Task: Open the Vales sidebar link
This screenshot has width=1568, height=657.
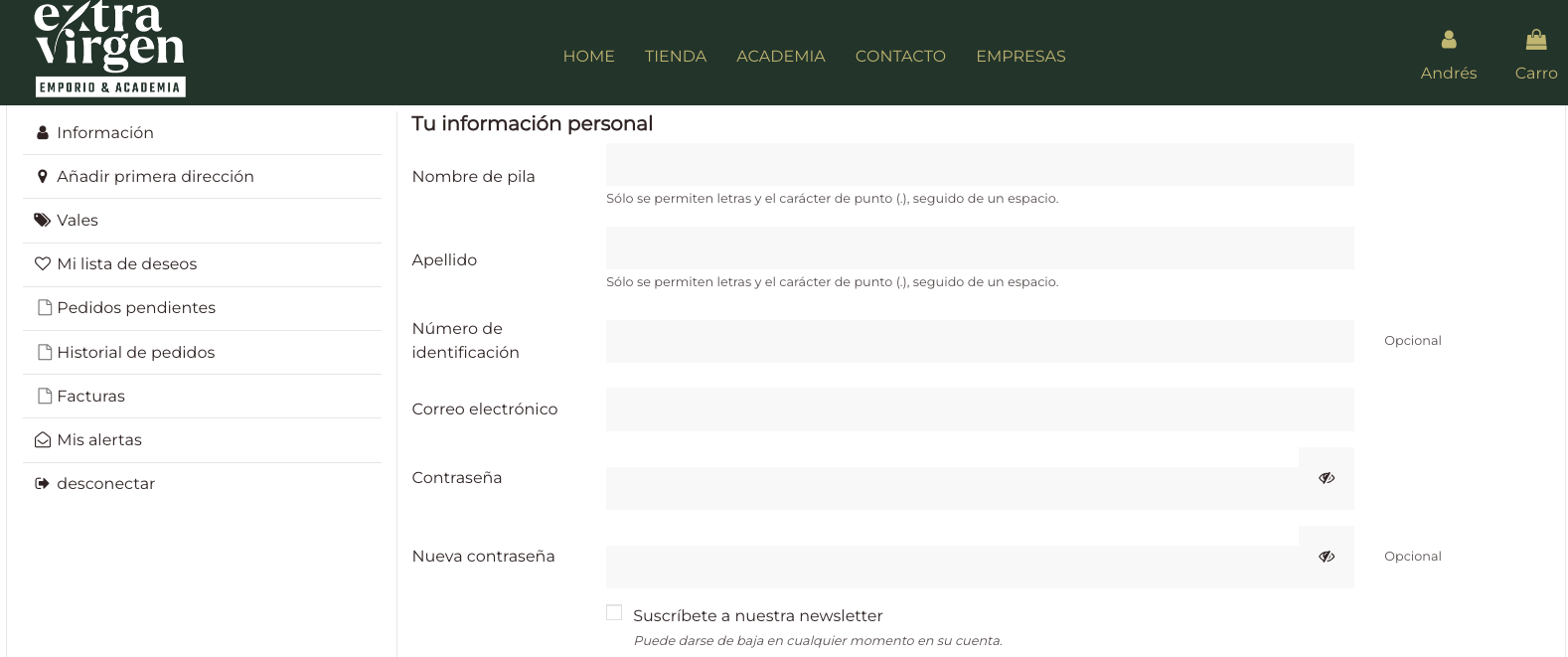Action: pos(202,220)
